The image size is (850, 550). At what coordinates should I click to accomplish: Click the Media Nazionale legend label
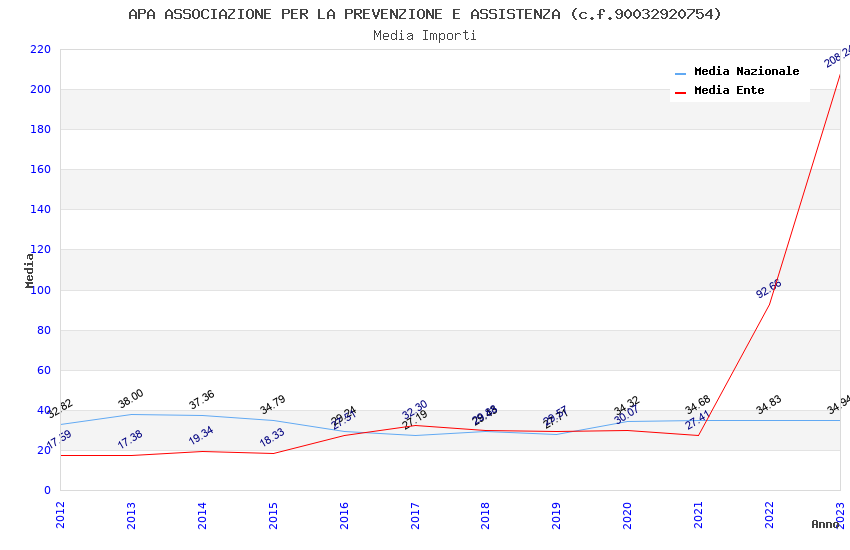[746, 71]
